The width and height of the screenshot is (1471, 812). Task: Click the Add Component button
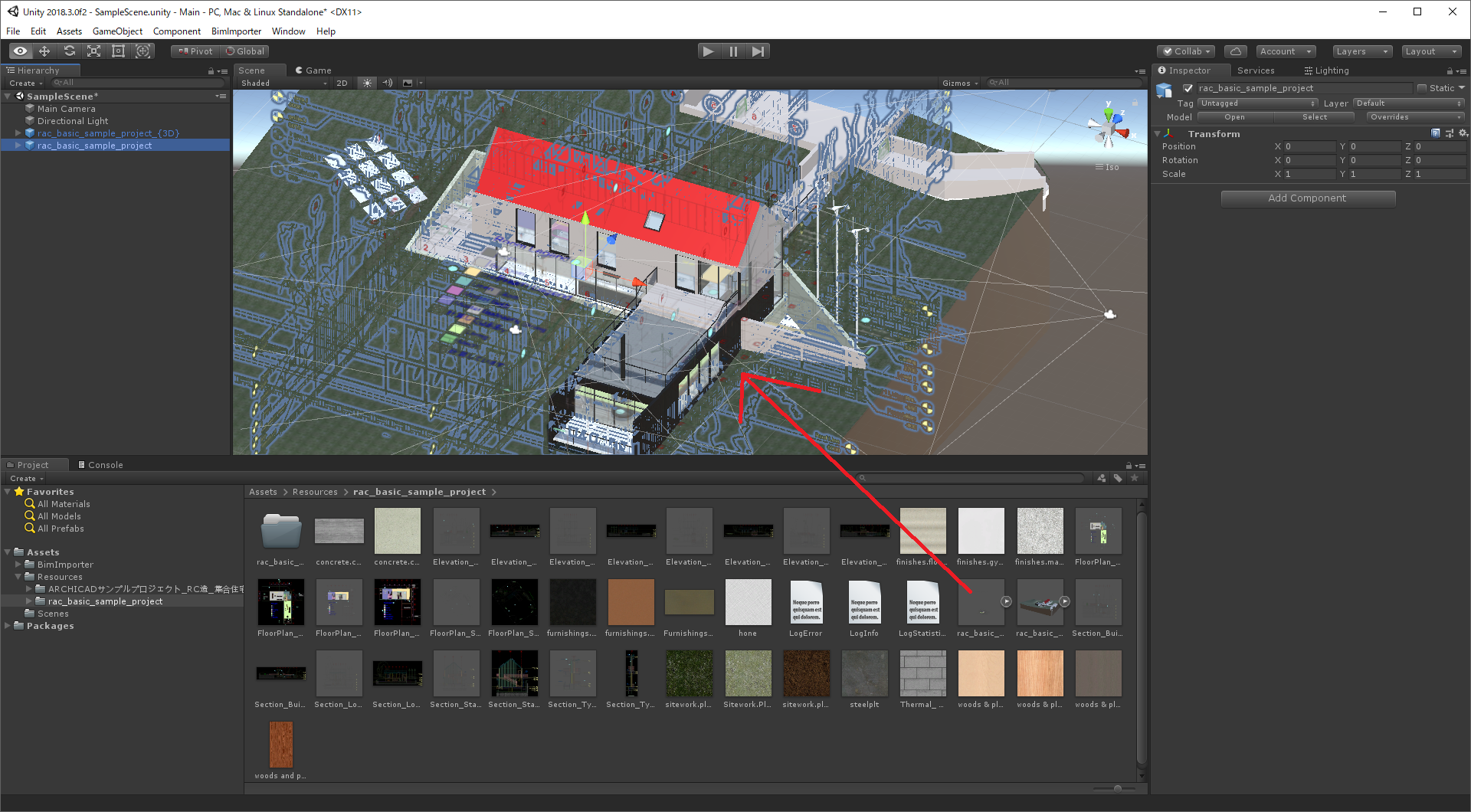pos(1308,198)
